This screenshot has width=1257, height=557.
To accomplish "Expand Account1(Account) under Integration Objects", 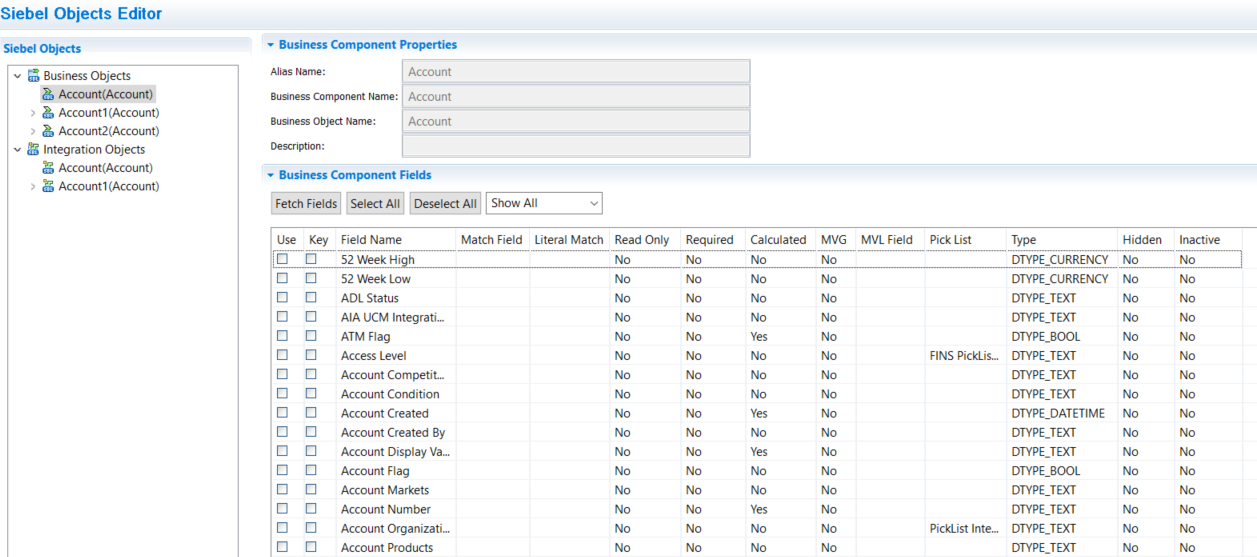I will click(33, 187).
